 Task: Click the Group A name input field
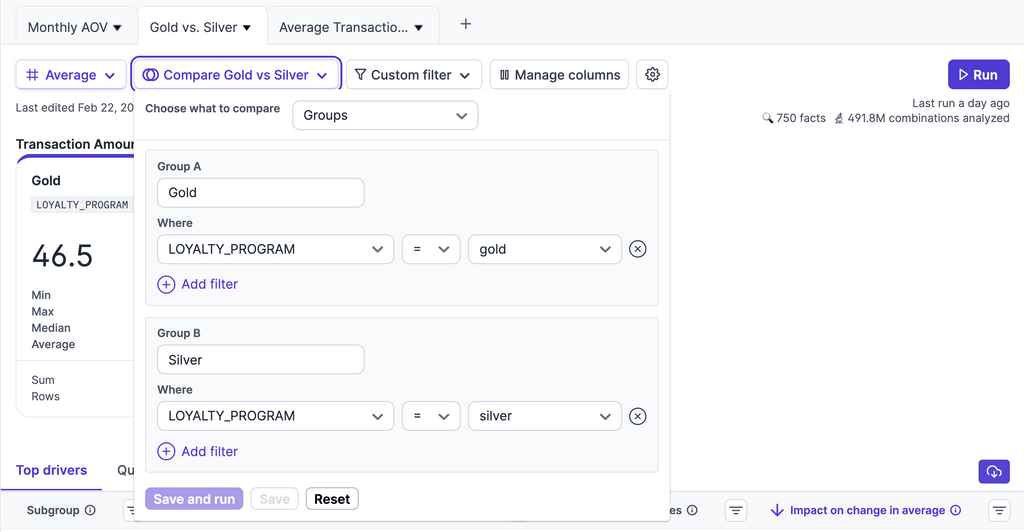point(261,193)
